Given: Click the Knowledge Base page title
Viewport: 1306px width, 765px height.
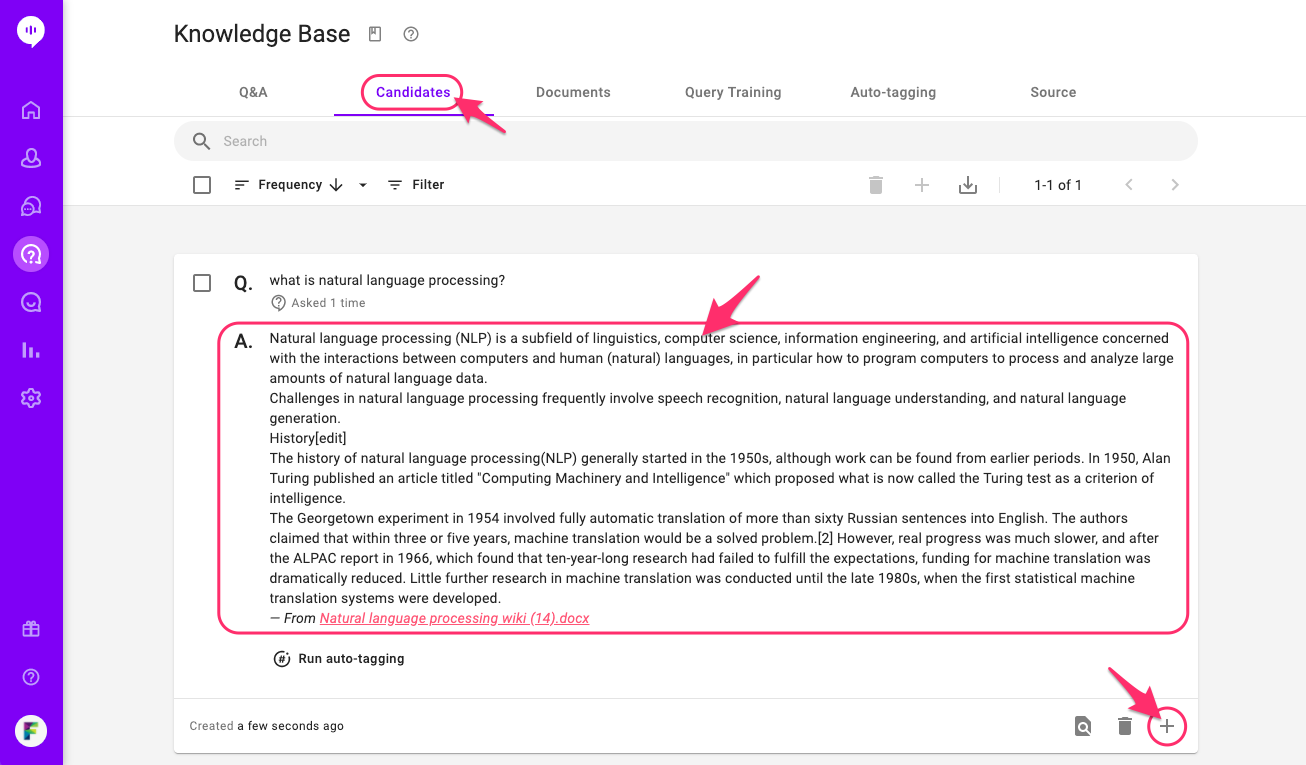Looking at the screenshot, I should pyautogui.click(x=262, y=34).
